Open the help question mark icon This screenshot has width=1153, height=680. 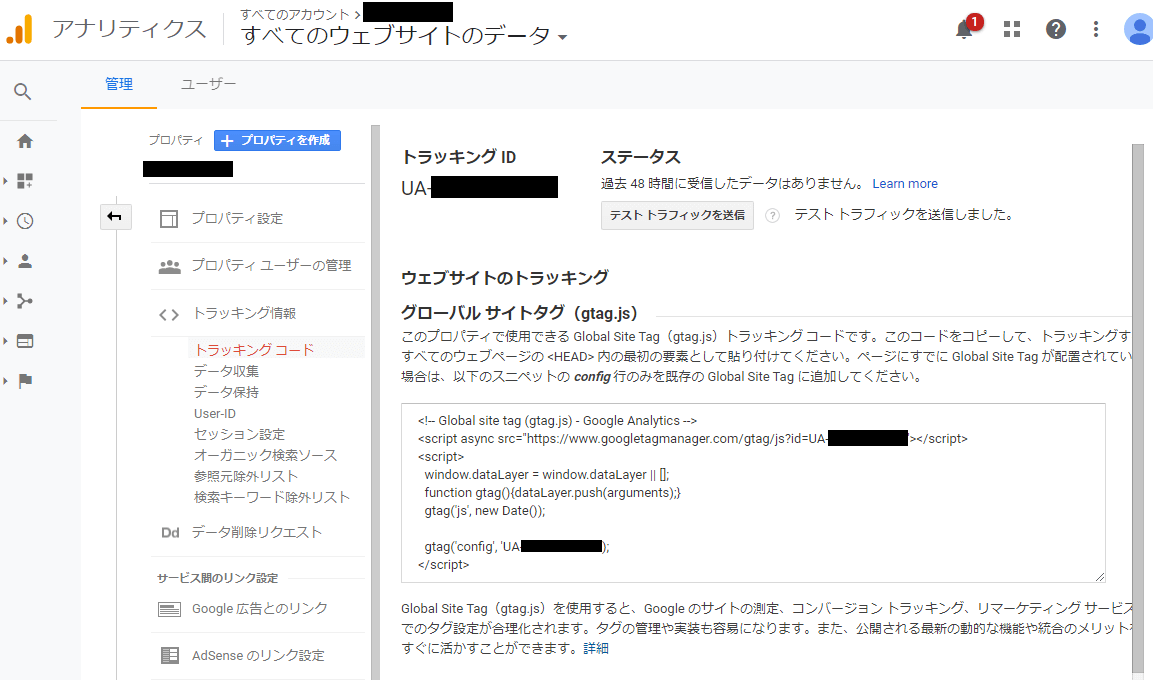[1056, 29]
